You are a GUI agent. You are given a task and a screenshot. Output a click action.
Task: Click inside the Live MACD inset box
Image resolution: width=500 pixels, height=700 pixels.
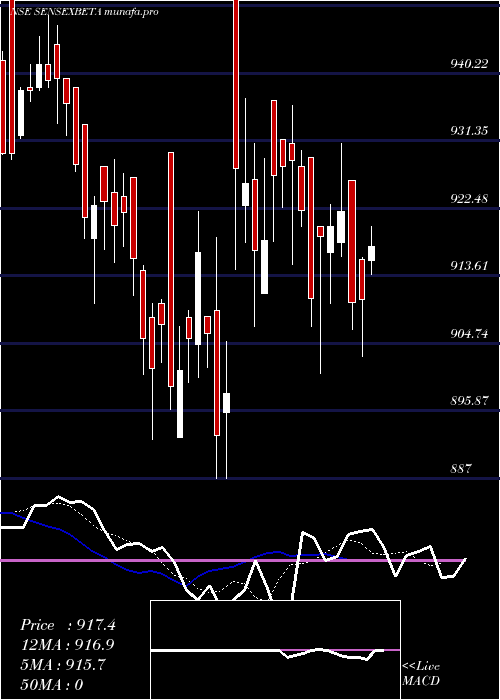click(x=275, y=650)
